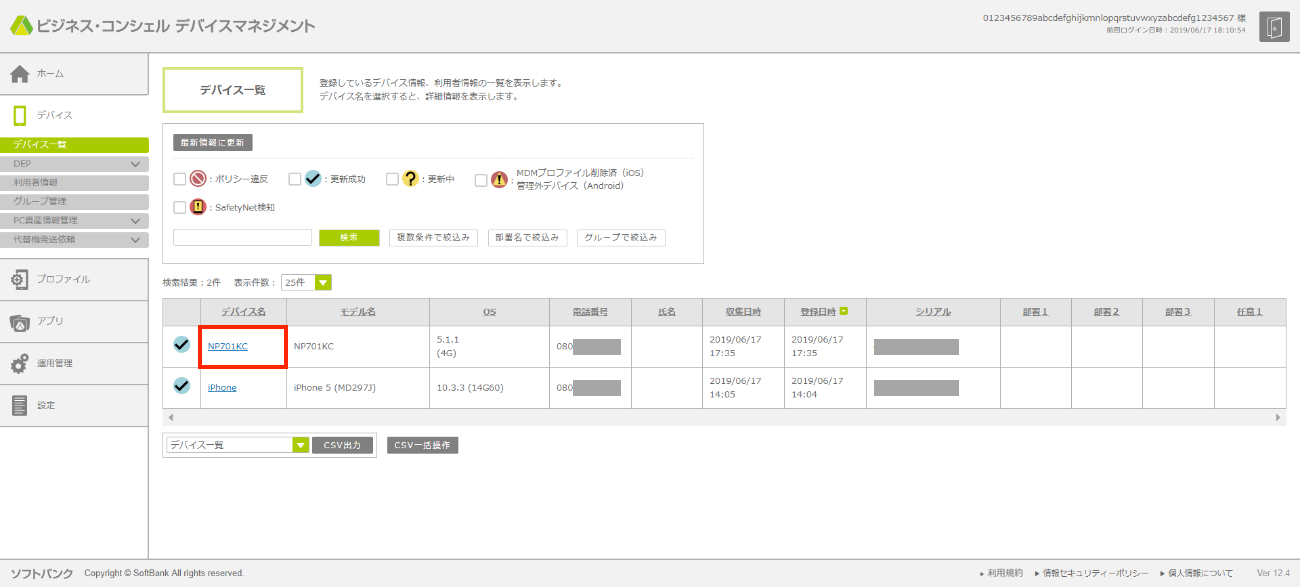Select グループ管理 in the sidebar
This screenshot has height=587, width=1300.
(x=40, y=202)
